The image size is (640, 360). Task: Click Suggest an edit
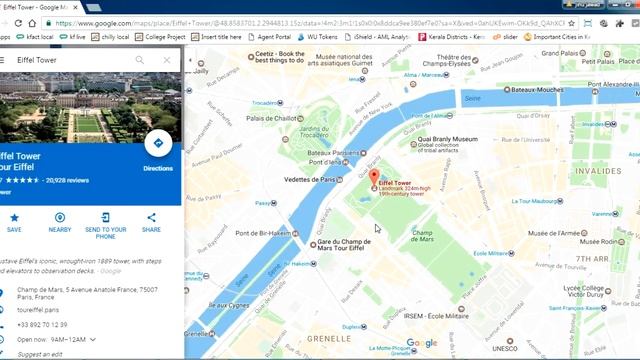(x=40, y=354)
